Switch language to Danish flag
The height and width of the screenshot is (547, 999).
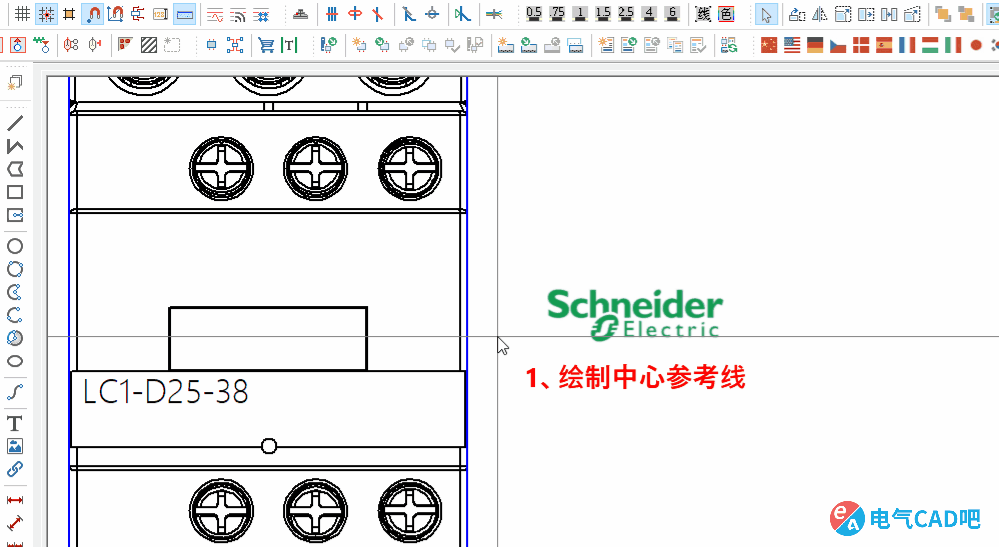coord(861,45)
